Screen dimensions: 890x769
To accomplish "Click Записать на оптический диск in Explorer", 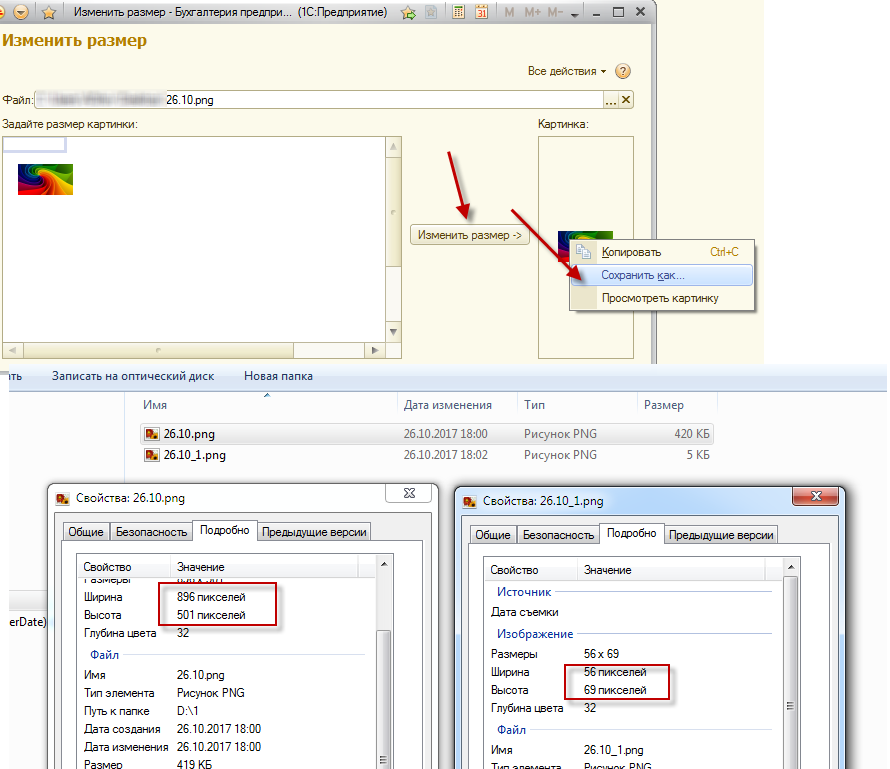I will [x=133, y=376].
